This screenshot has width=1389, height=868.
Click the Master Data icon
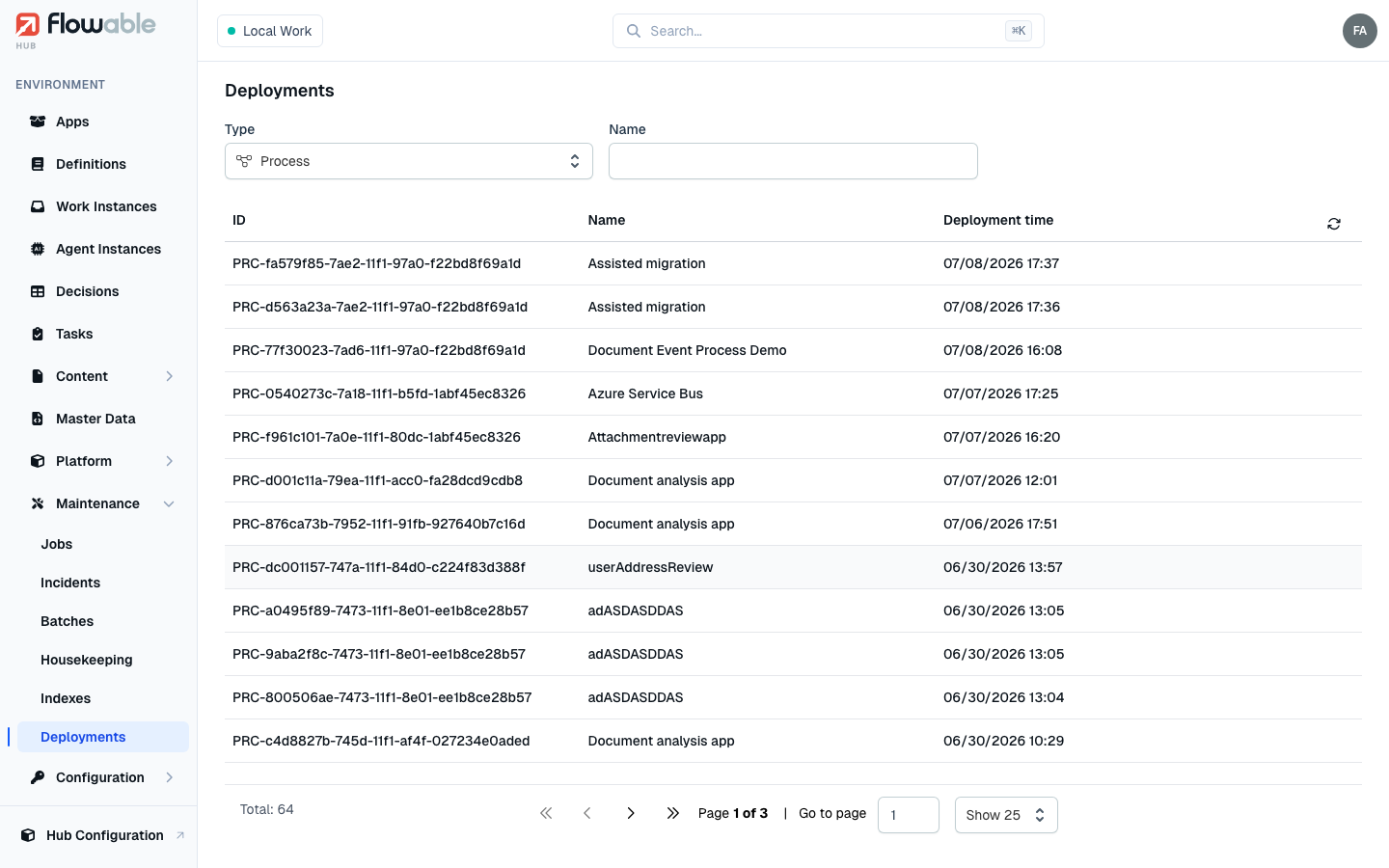(x=38, y=419)
